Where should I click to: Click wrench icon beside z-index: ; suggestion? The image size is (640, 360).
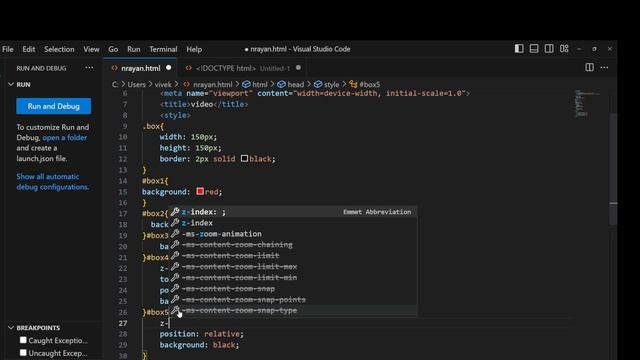[175, 212]
